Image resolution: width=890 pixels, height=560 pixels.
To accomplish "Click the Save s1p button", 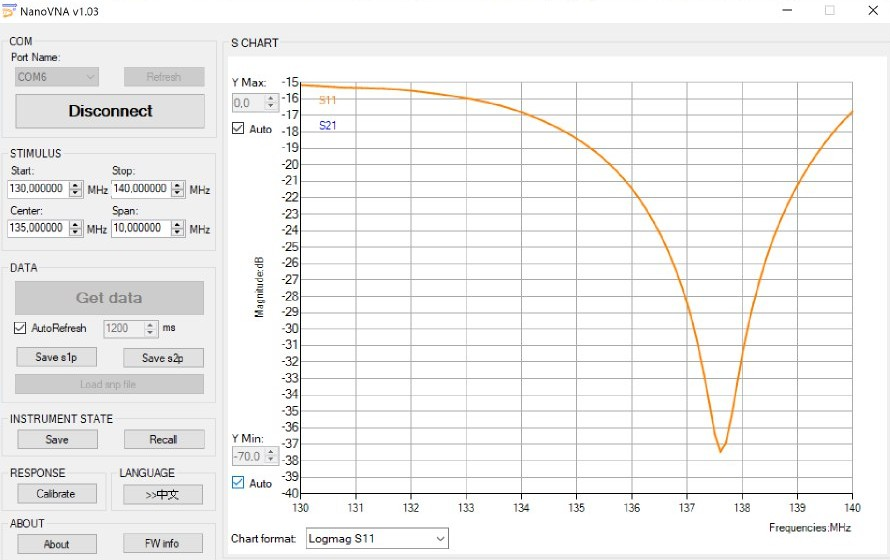I will tap(57, 358).
